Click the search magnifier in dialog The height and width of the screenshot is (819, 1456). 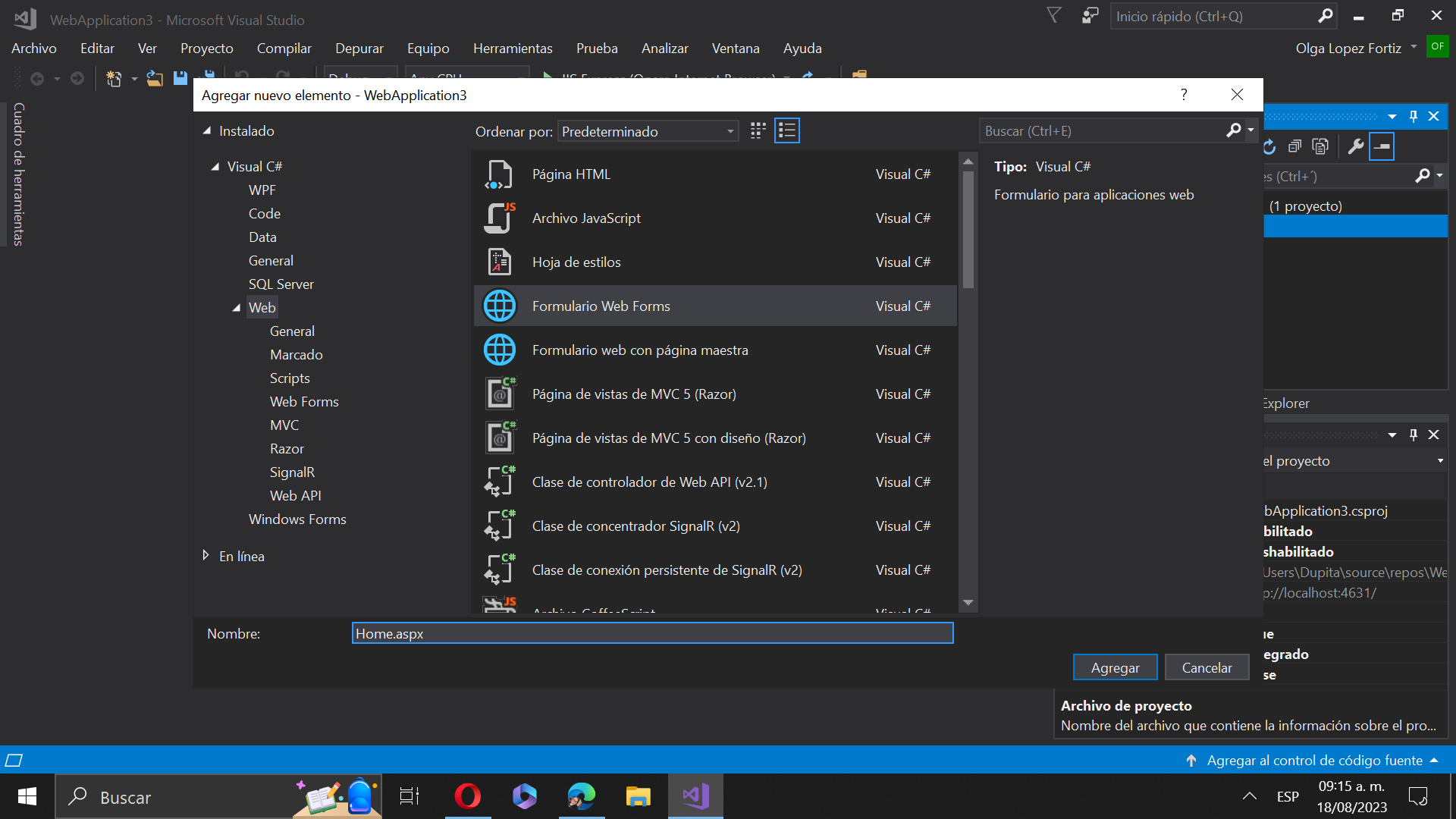1233,131
